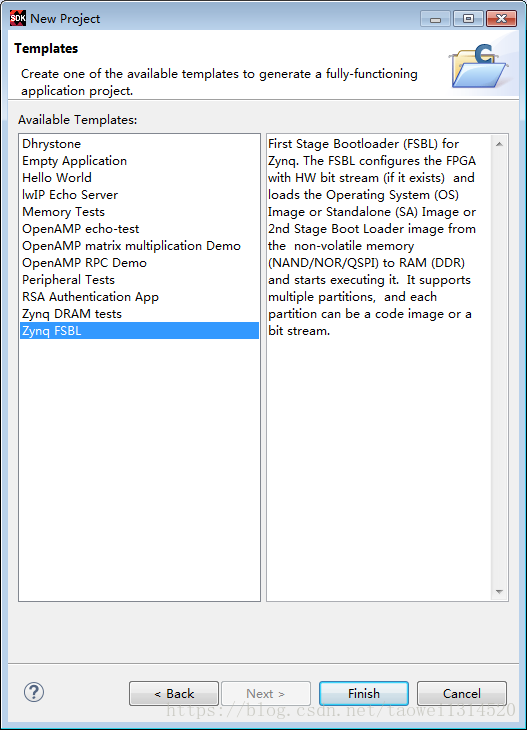Minimize the New Project window
527x730 pixels.
point(435,19)
